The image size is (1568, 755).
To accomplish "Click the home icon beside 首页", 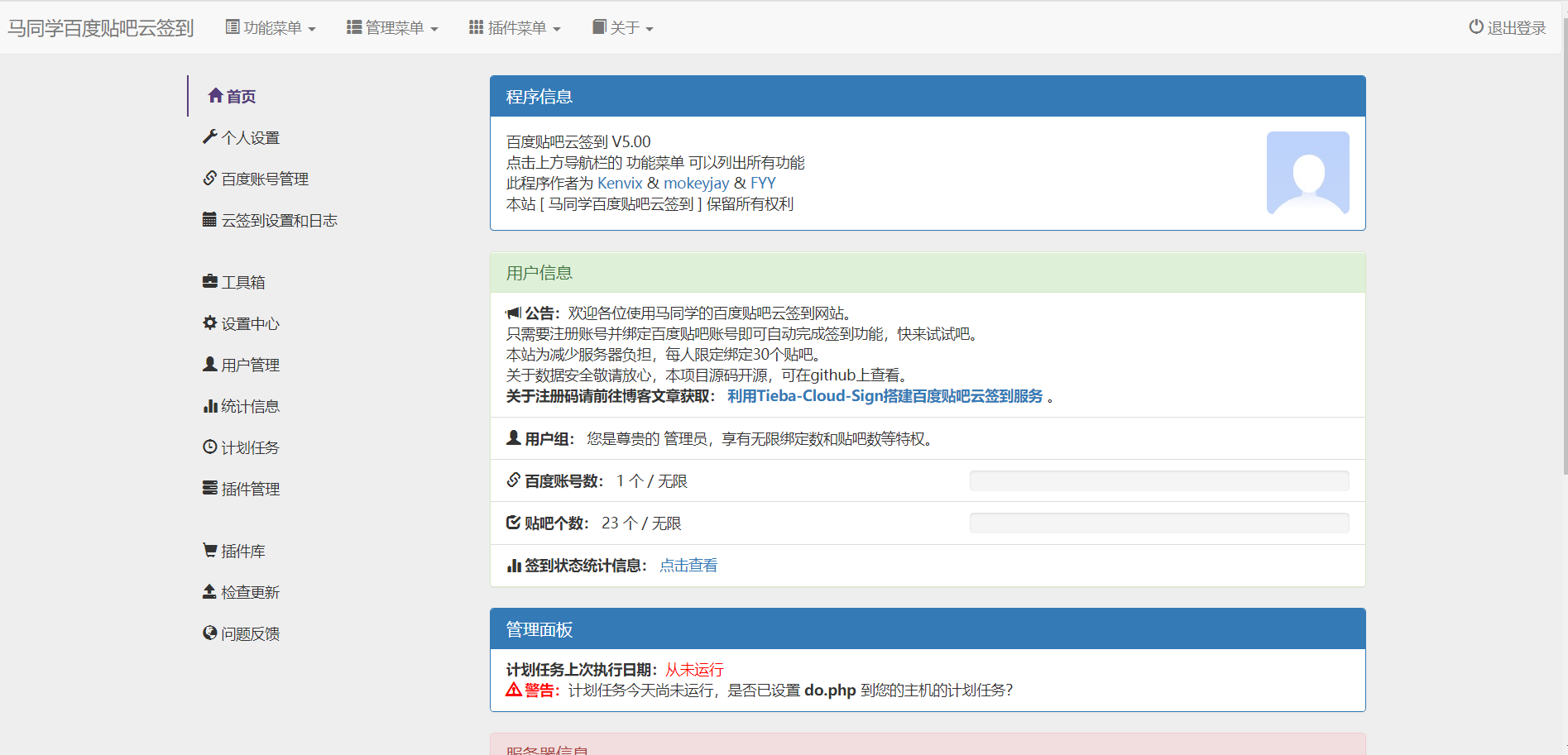I will [215, 96].
